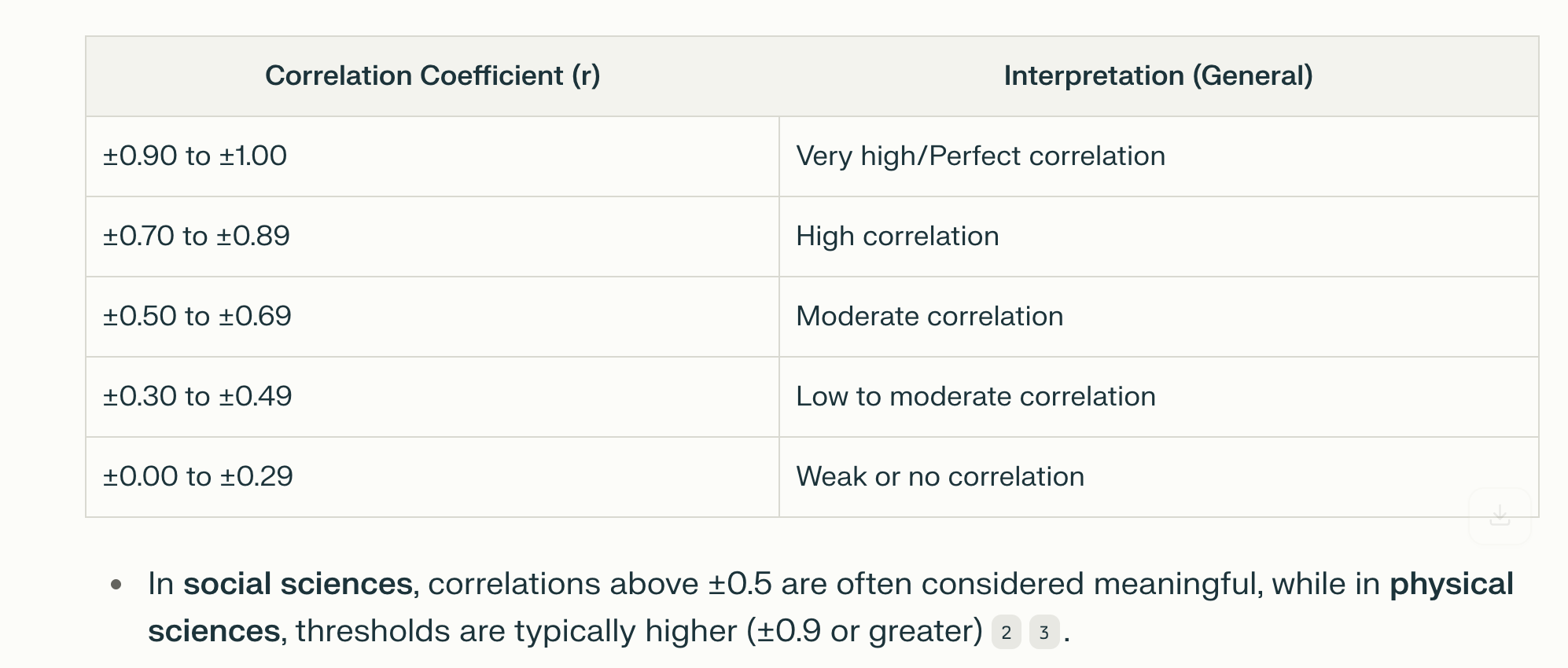
Task: Click the bold 'social sciences' text
Action: point(298,584)
